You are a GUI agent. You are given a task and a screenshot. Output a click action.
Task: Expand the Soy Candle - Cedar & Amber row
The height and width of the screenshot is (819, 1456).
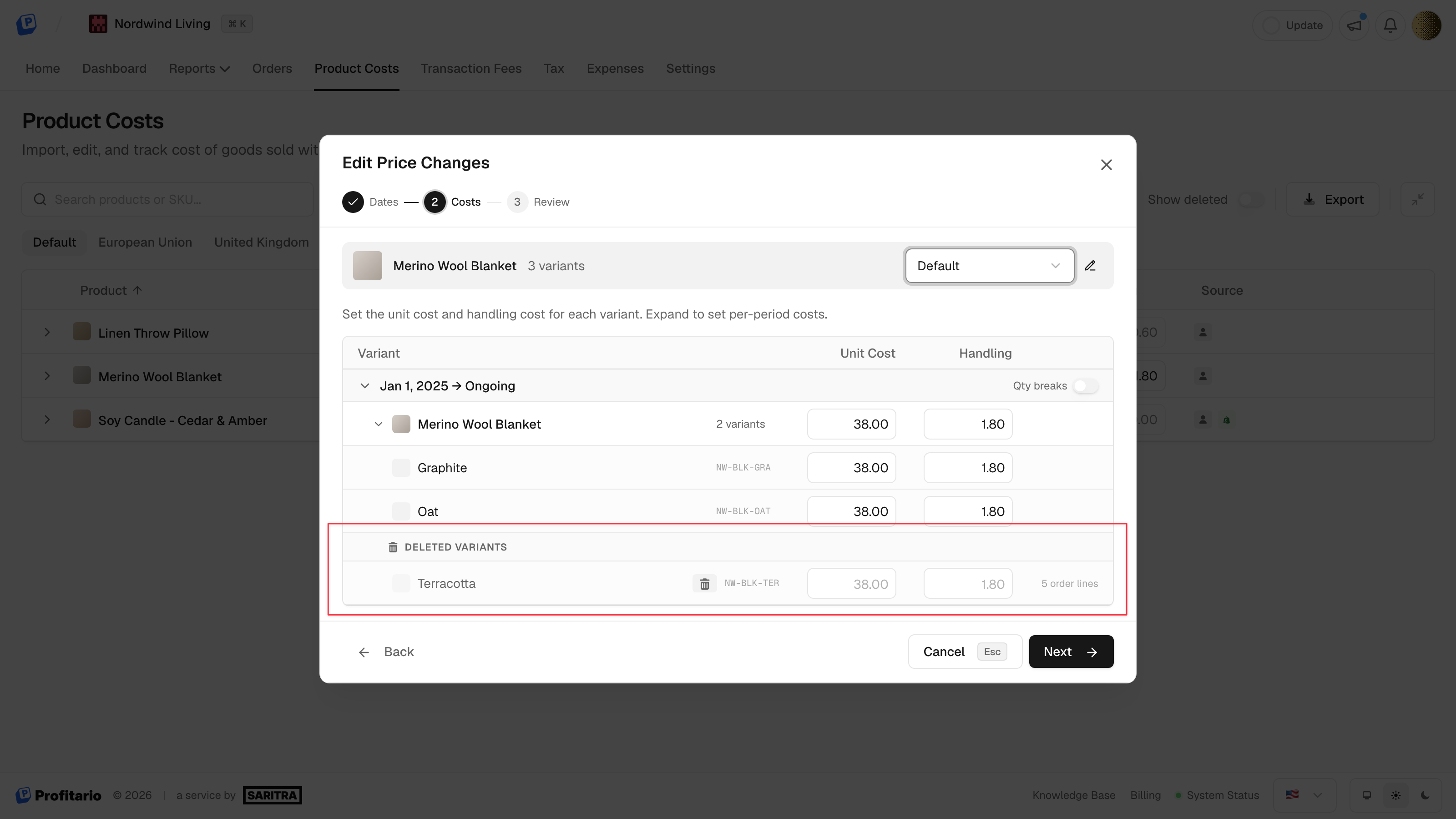click(x=47, y=420)
